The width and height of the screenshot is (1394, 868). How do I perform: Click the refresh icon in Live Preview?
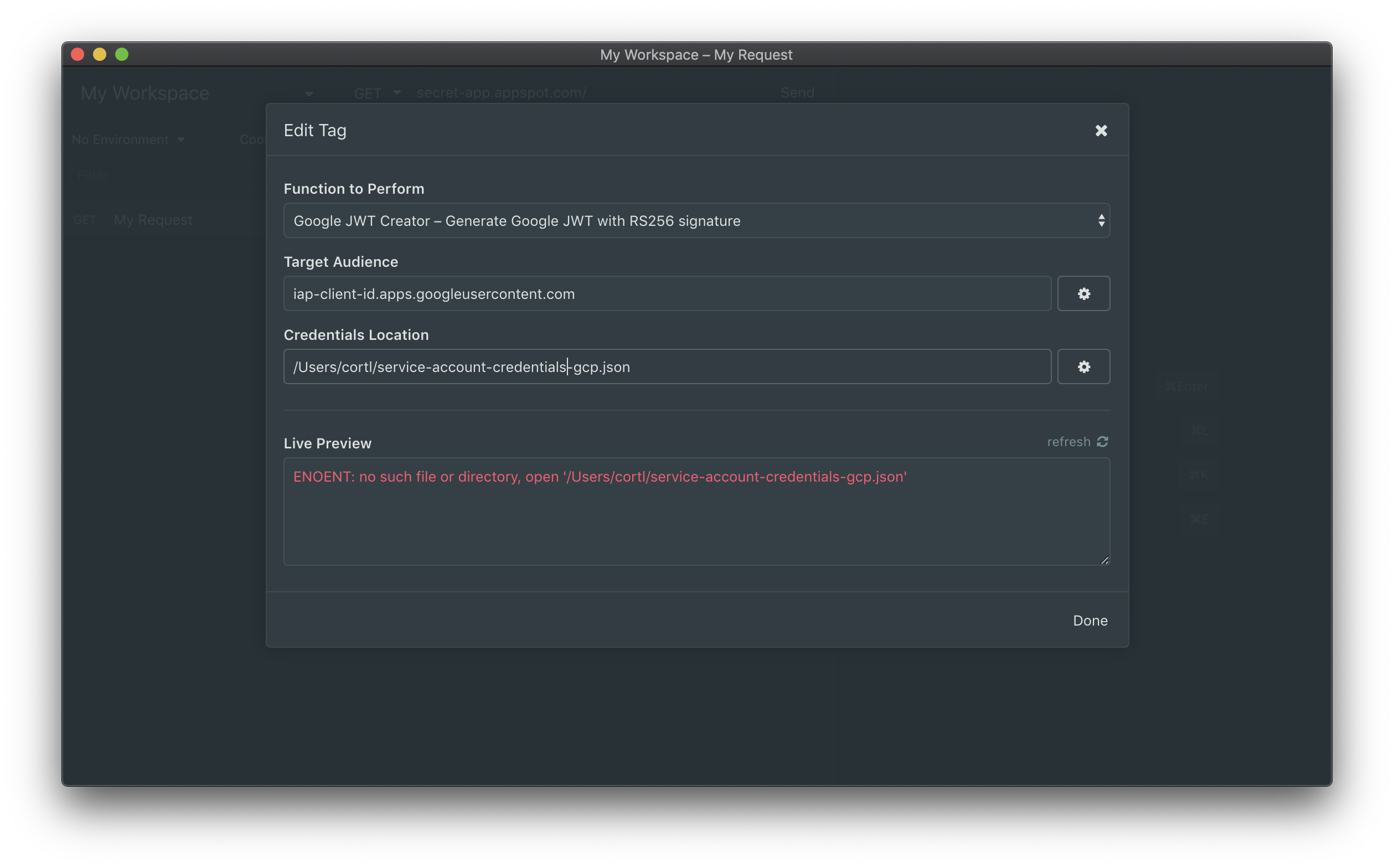point(1103,441)
